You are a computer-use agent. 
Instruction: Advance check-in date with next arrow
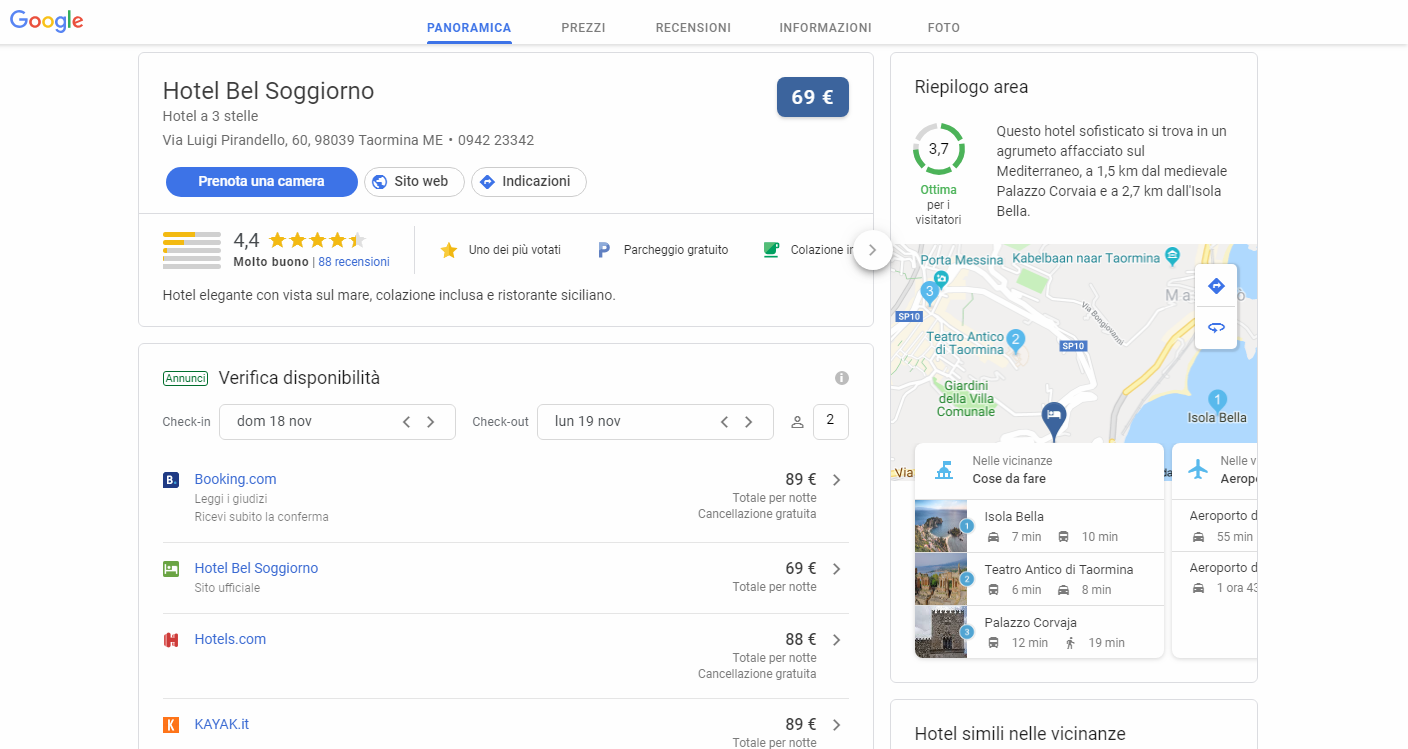click(x=431, y=422)
